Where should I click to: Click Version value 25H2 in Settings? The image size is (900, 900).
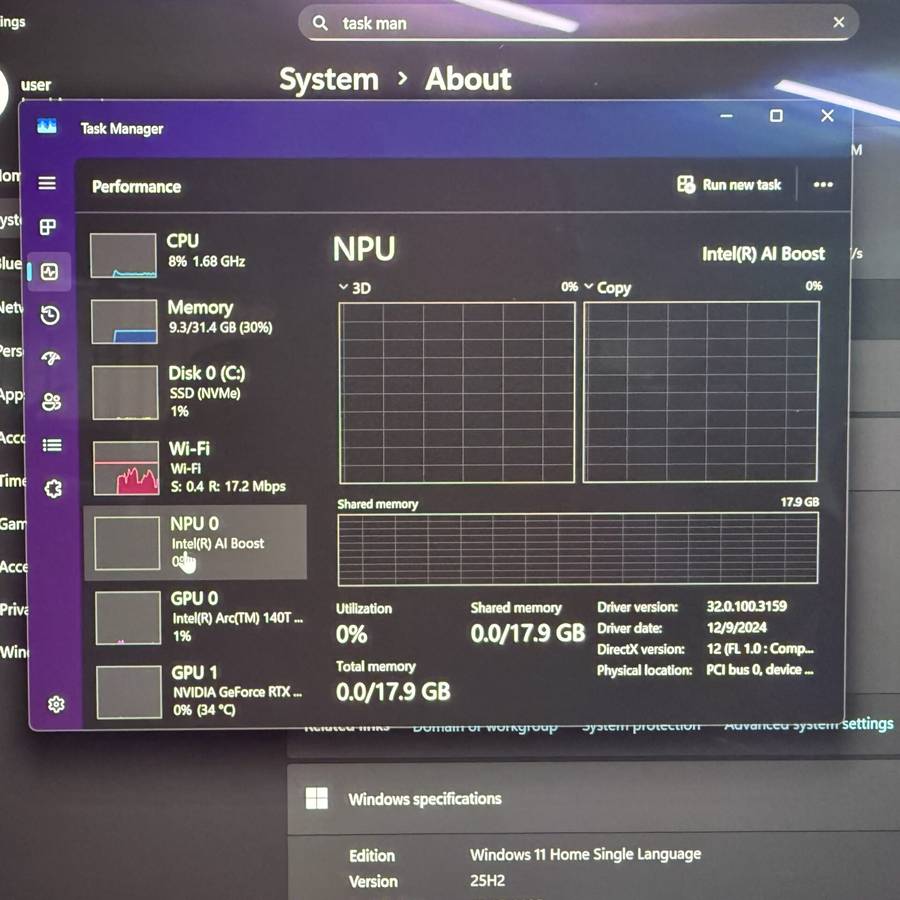(x=487, y=880)
